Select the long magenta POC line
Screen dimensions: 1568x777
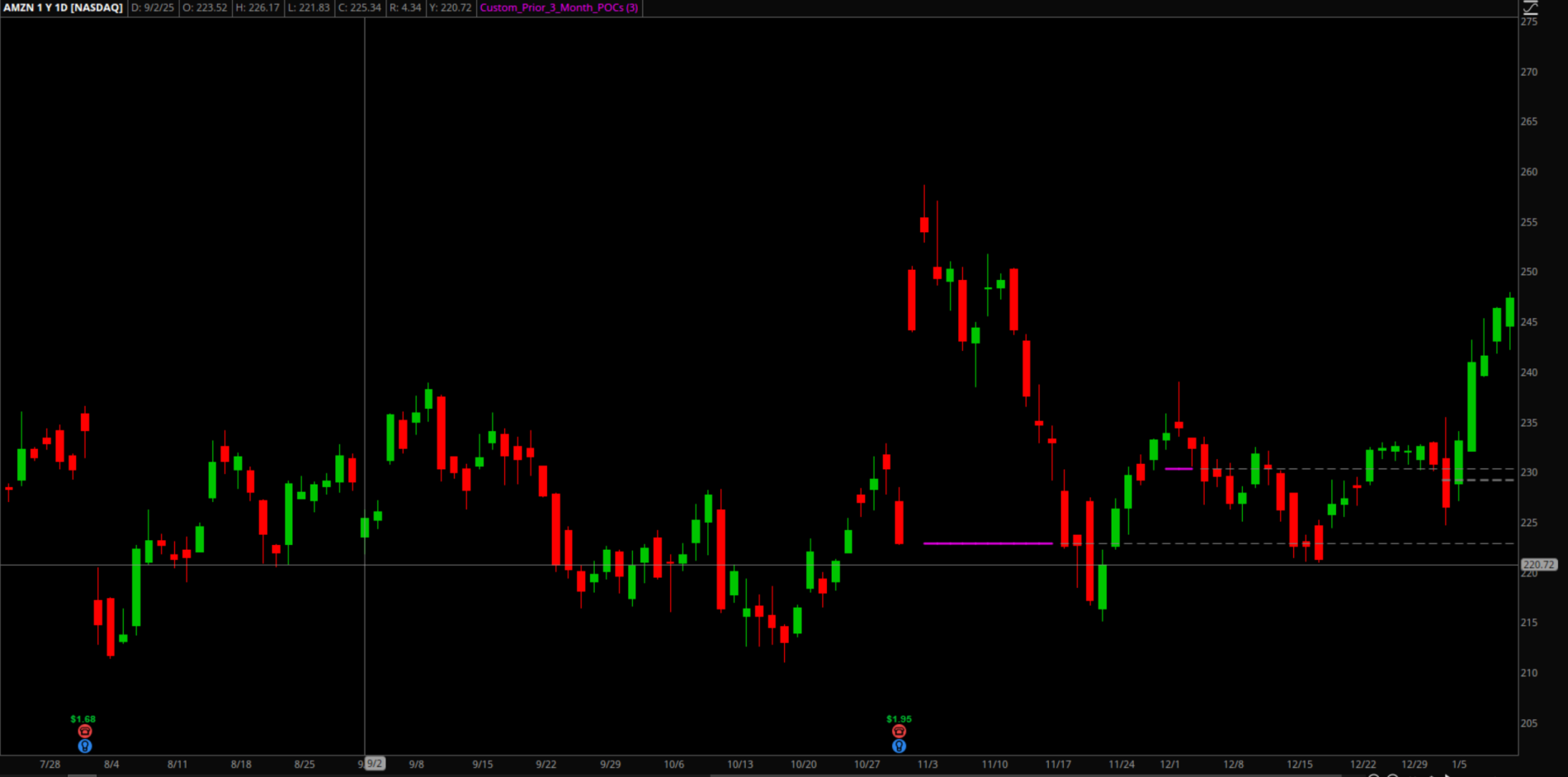coord(987,543)
